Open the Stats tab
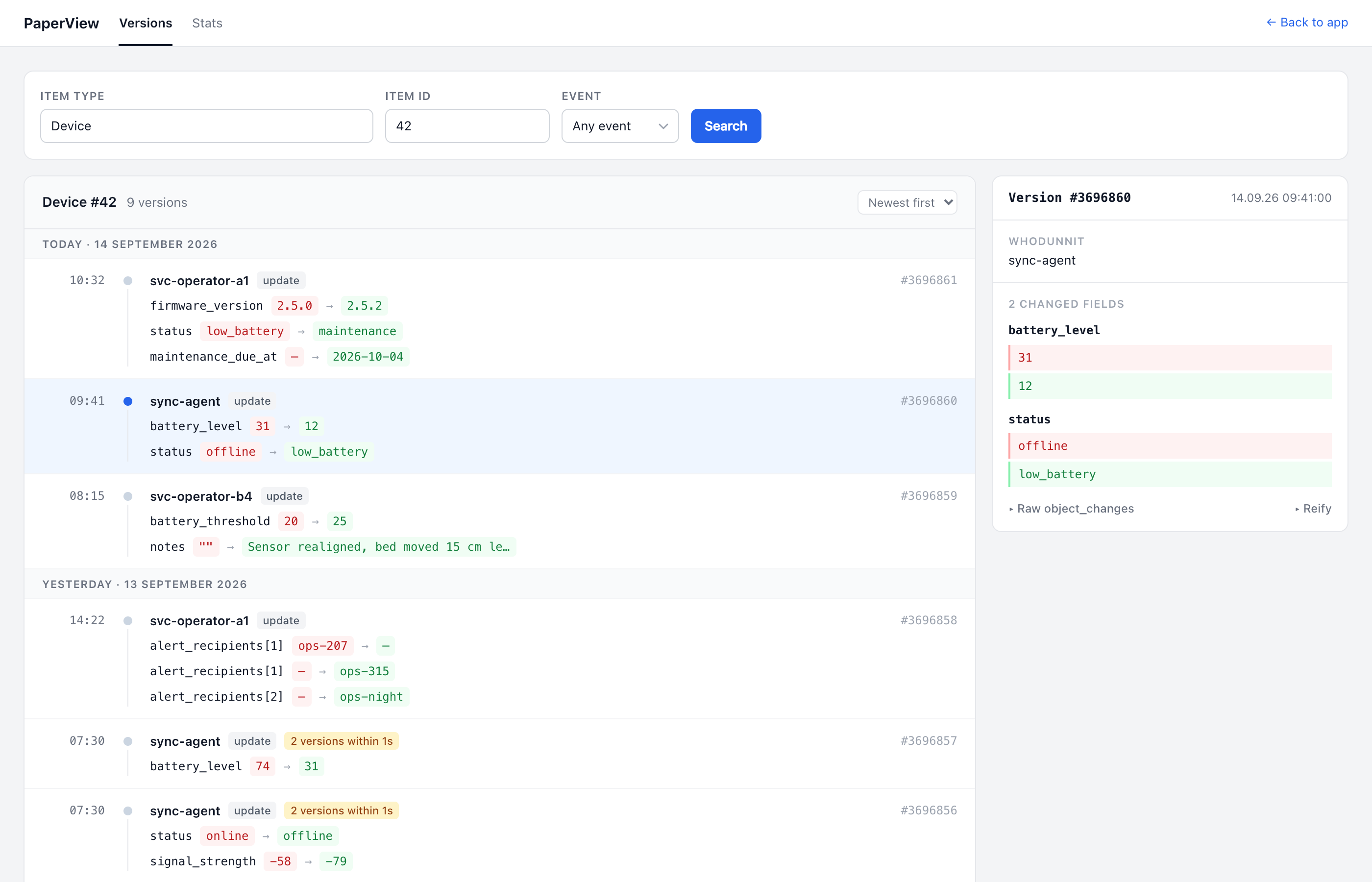The height and width of the screenshot is (882, 1372). tap(207, 23)
